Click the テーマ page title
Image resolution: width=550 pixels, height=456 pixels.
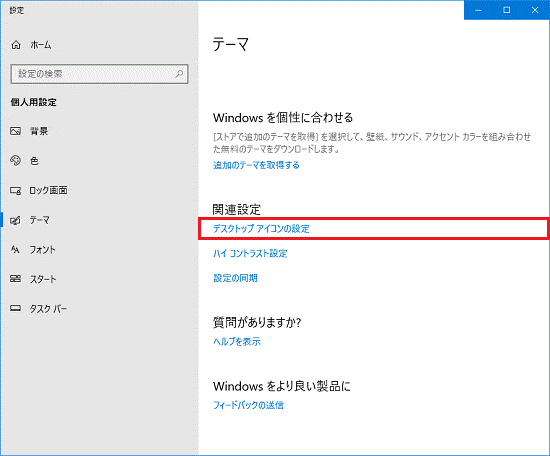click(x=230, y=45)
